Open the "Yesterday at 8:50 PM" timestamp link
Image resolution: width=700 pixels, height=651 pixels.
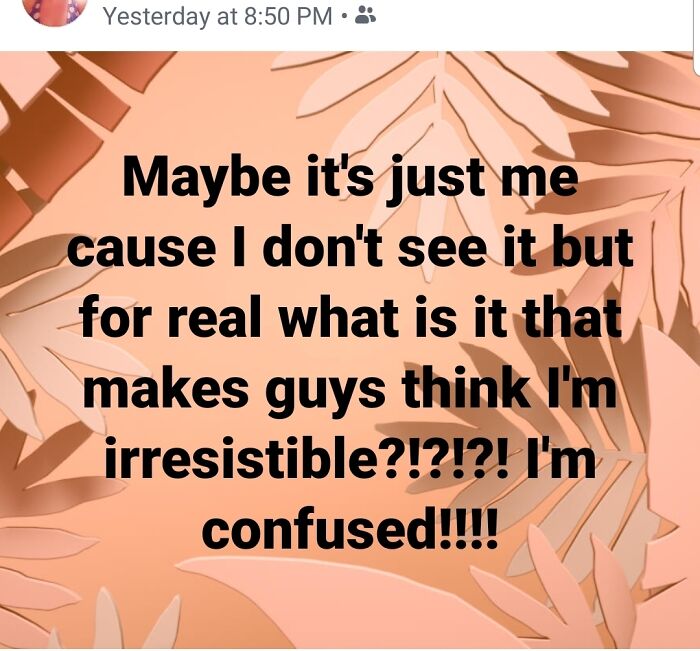[x=217, y=17]
